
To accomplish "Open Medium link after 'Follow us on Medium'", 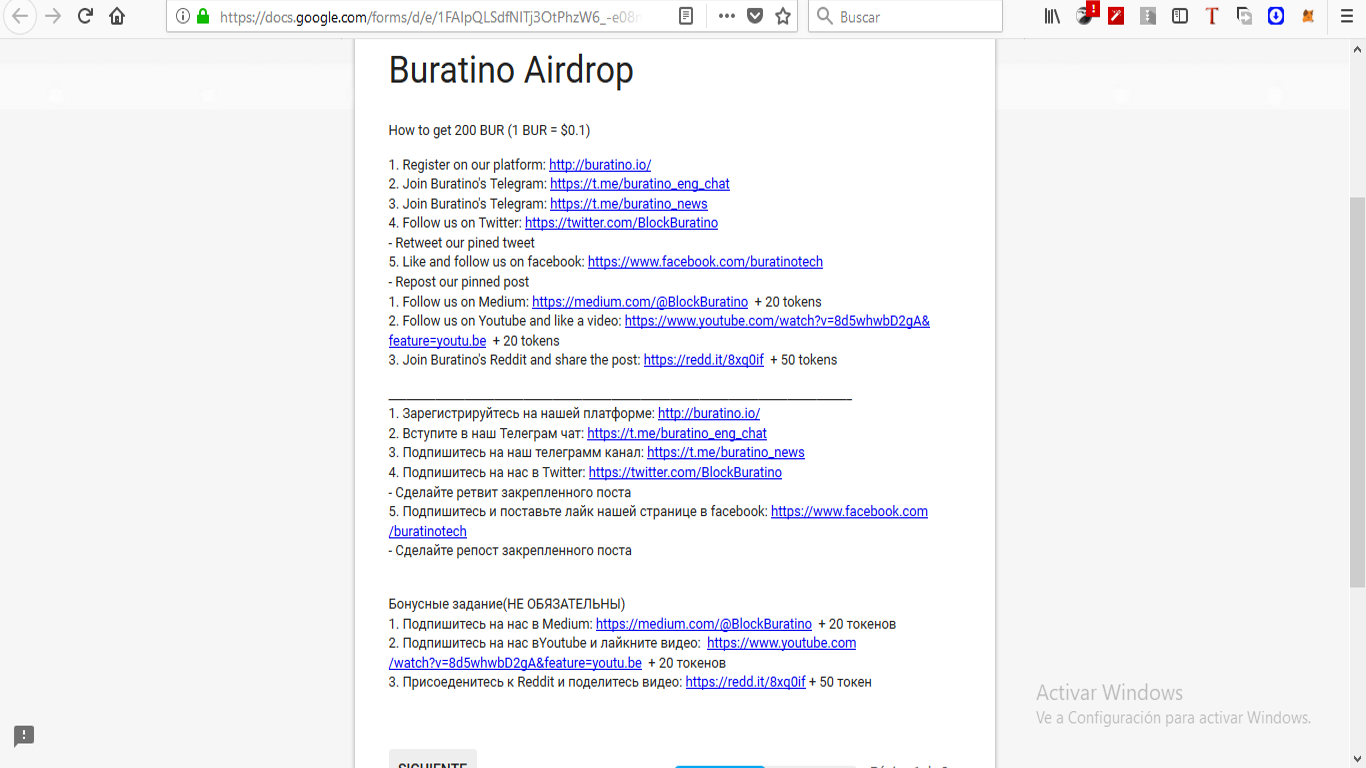I will (640, 302).
